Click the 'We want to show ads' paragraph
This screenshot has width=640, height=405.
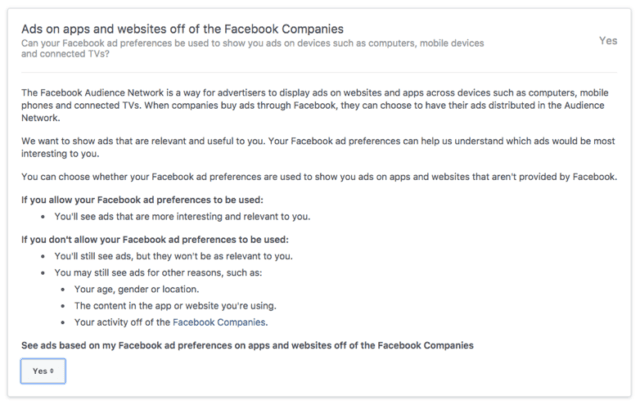point(318,147)
